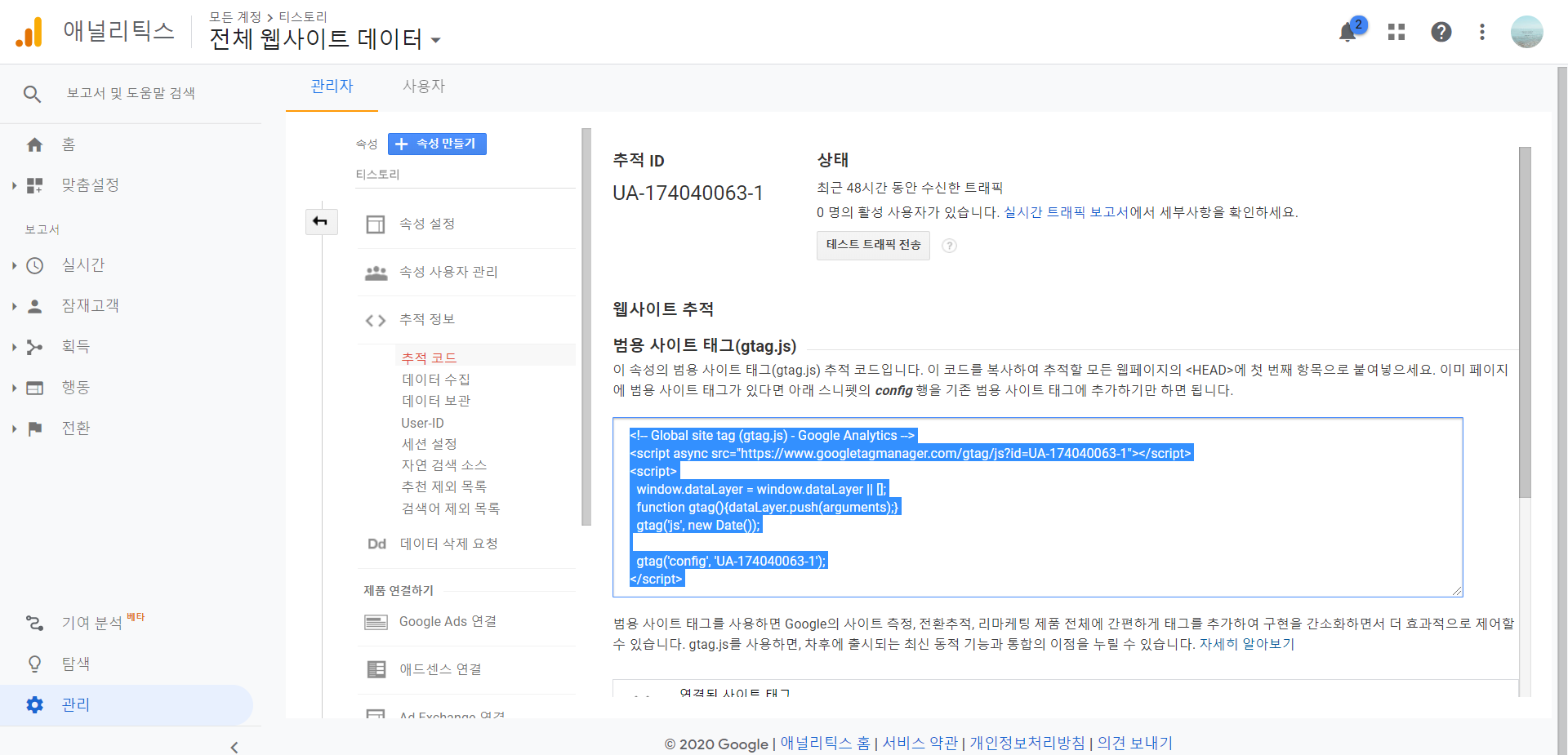
Task: Click the 속성 설정 layout icon
Action: click(x=376, y=224)
